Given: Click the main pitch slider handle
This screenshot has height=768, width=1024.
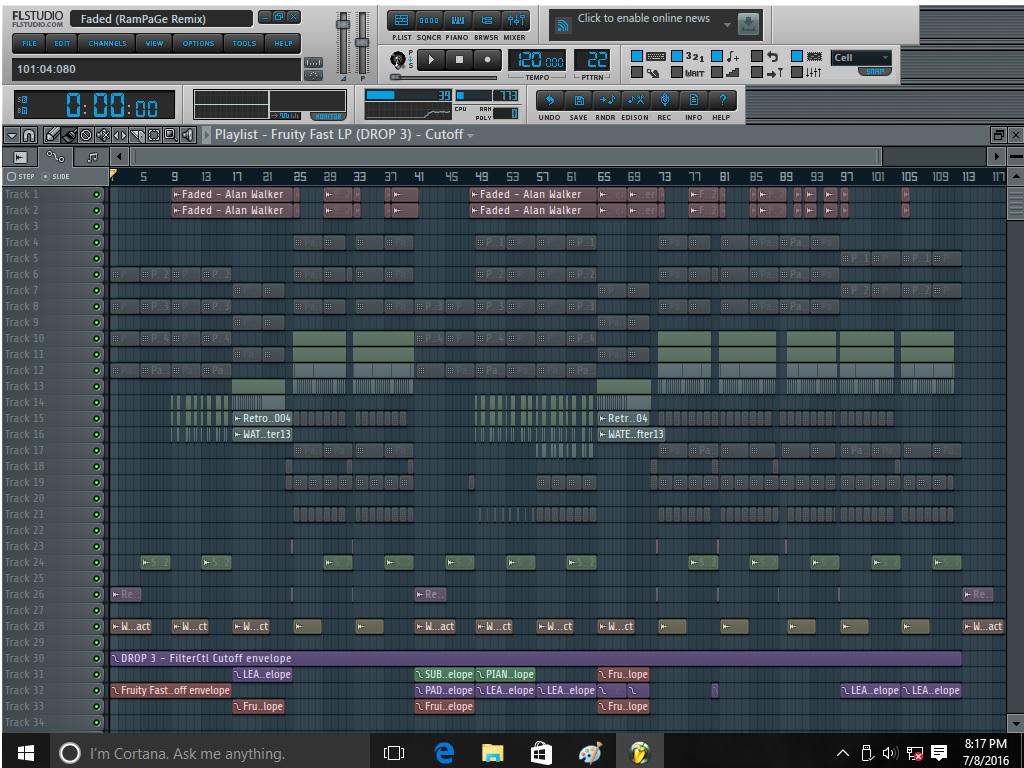Looking at the screenshot, I should 362,42.
